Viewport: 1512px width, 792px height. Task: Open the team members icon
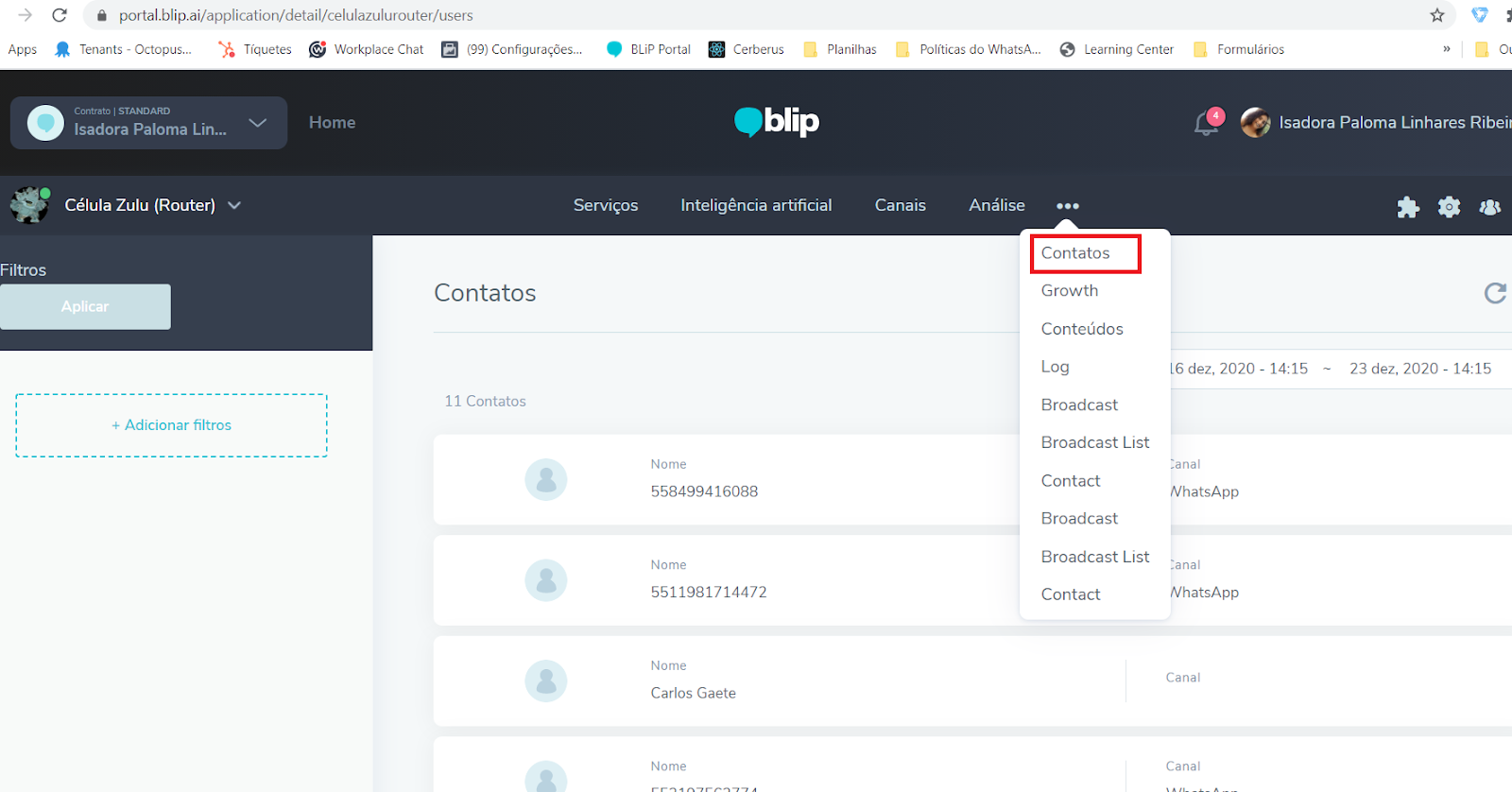pyautogui.click(x=1490, y=207)
